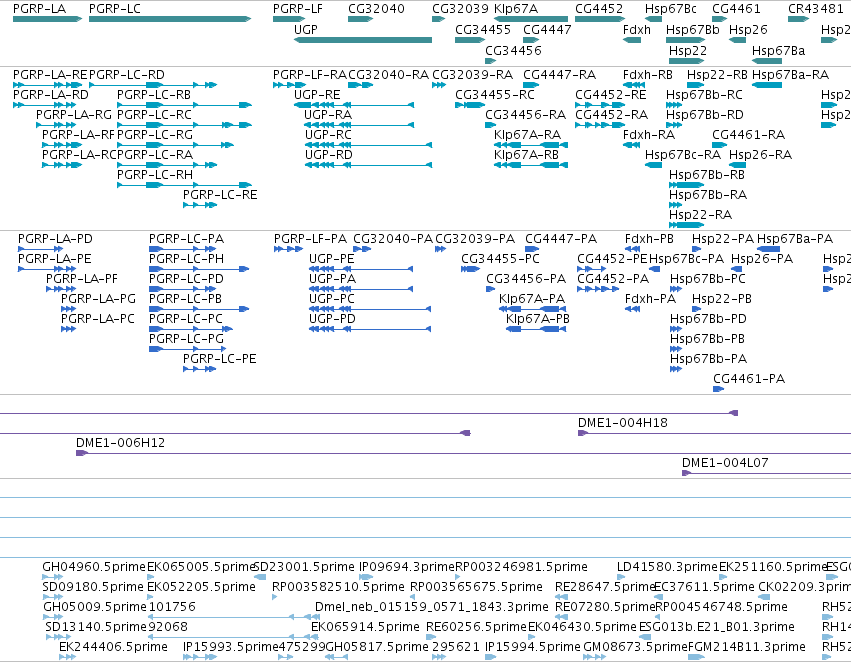Image resolution: width=851 pixels, height=662 pixels.
Task: Select EST RP003246981.5prime
Action: (x=458, y=577)
